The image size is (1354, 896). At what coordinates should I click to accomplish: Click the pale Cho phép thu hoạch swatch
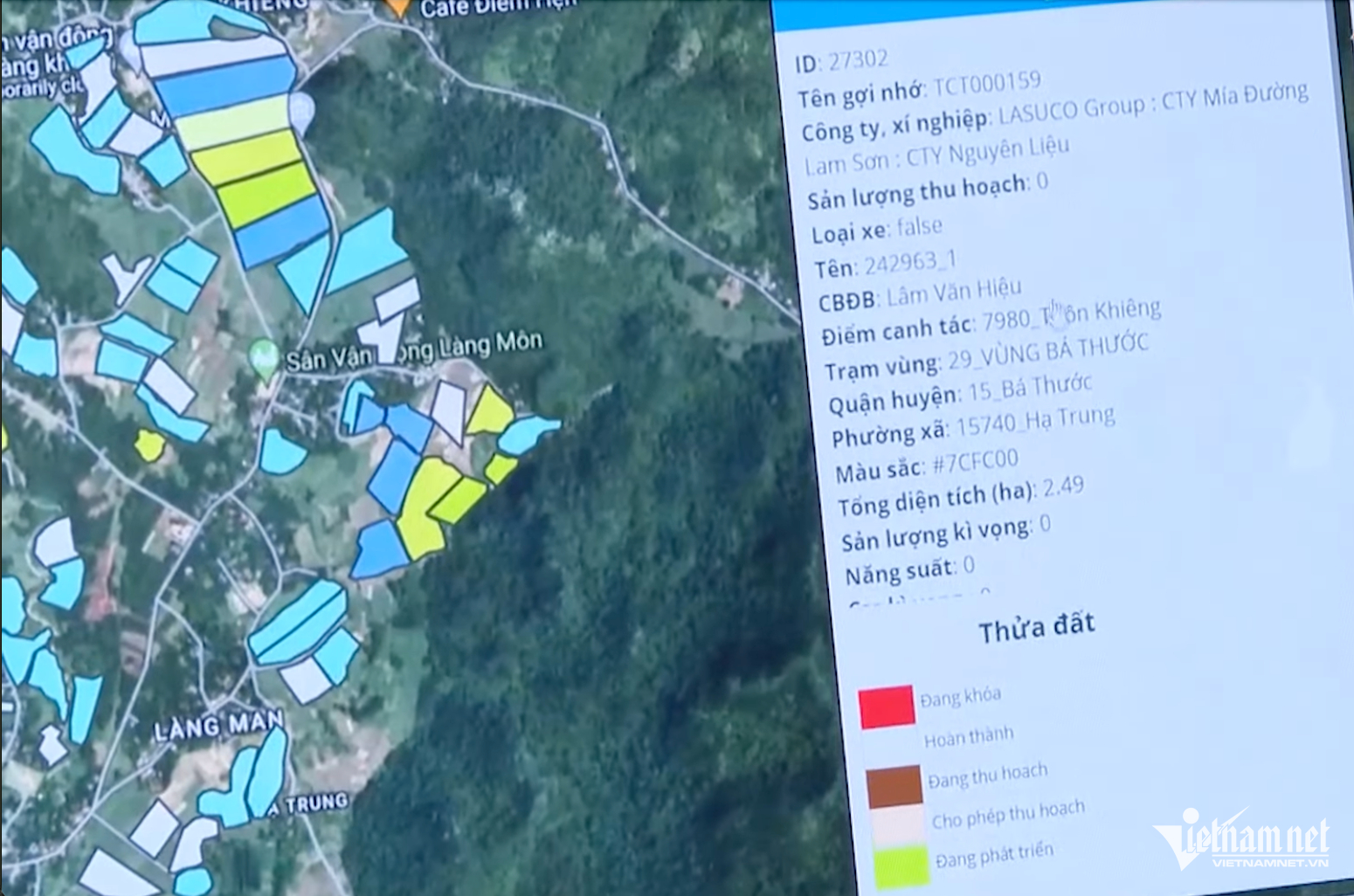pyautogui.click(x=897, y=826)
